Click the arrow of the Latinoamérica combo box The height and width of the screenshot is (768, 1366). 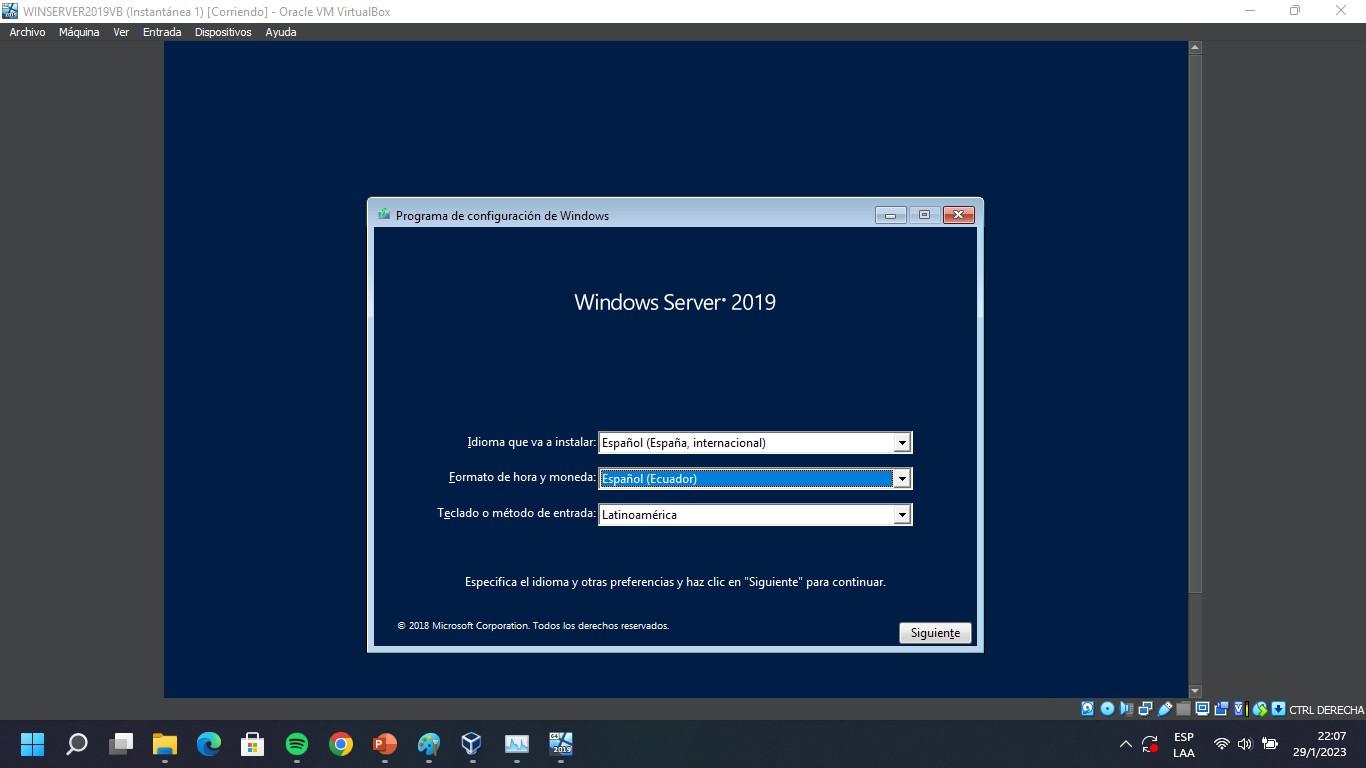pyautogui.click(x=902, y=514)
